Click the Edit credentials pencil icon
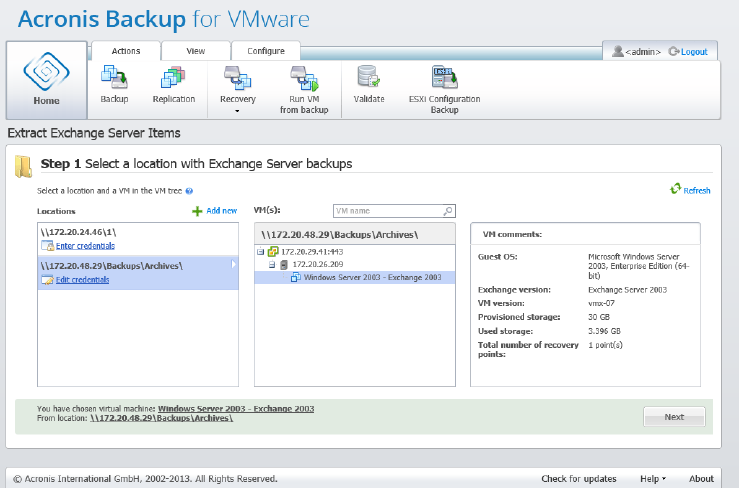The image size is (739, 488). tap(48, 280)
